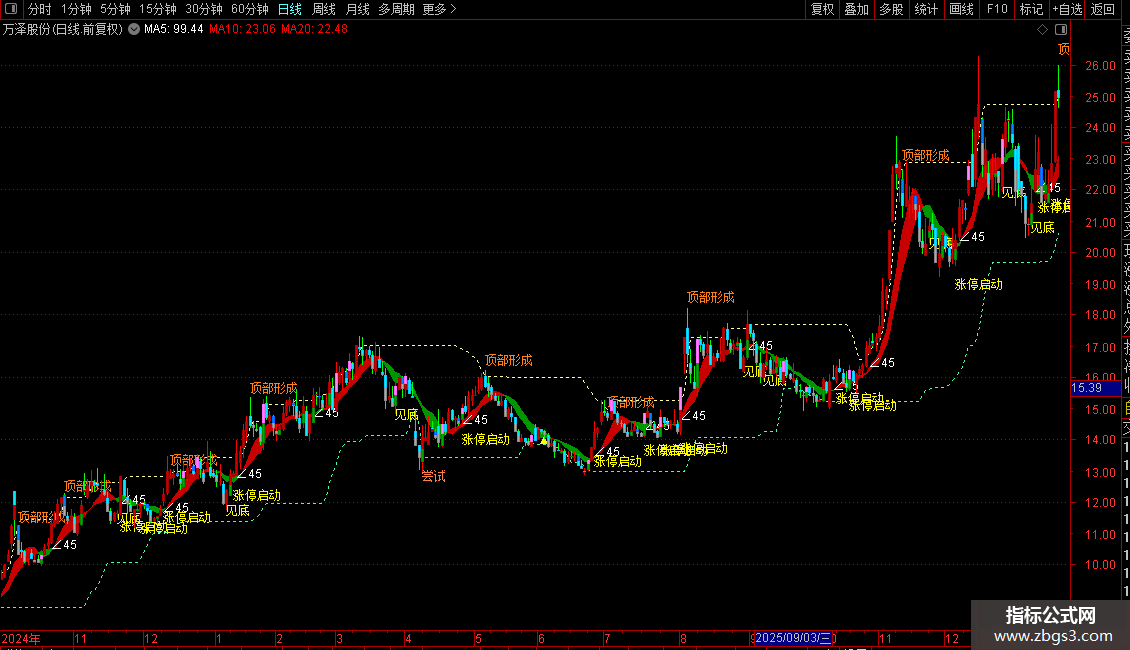Click the 返回 back button
Screen dimensions: 1130x650
(1103, 9)
